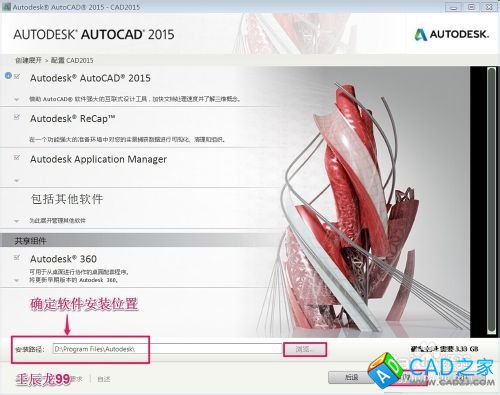Click the 后退 back button
This screenshot has width=500, height=395.
[350, 377]
